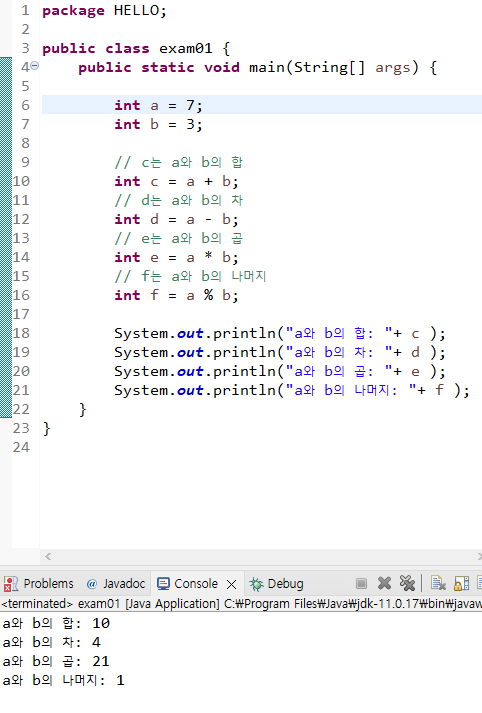Click the Console monitor icon
482x713 pixels.
coord(163,583)
